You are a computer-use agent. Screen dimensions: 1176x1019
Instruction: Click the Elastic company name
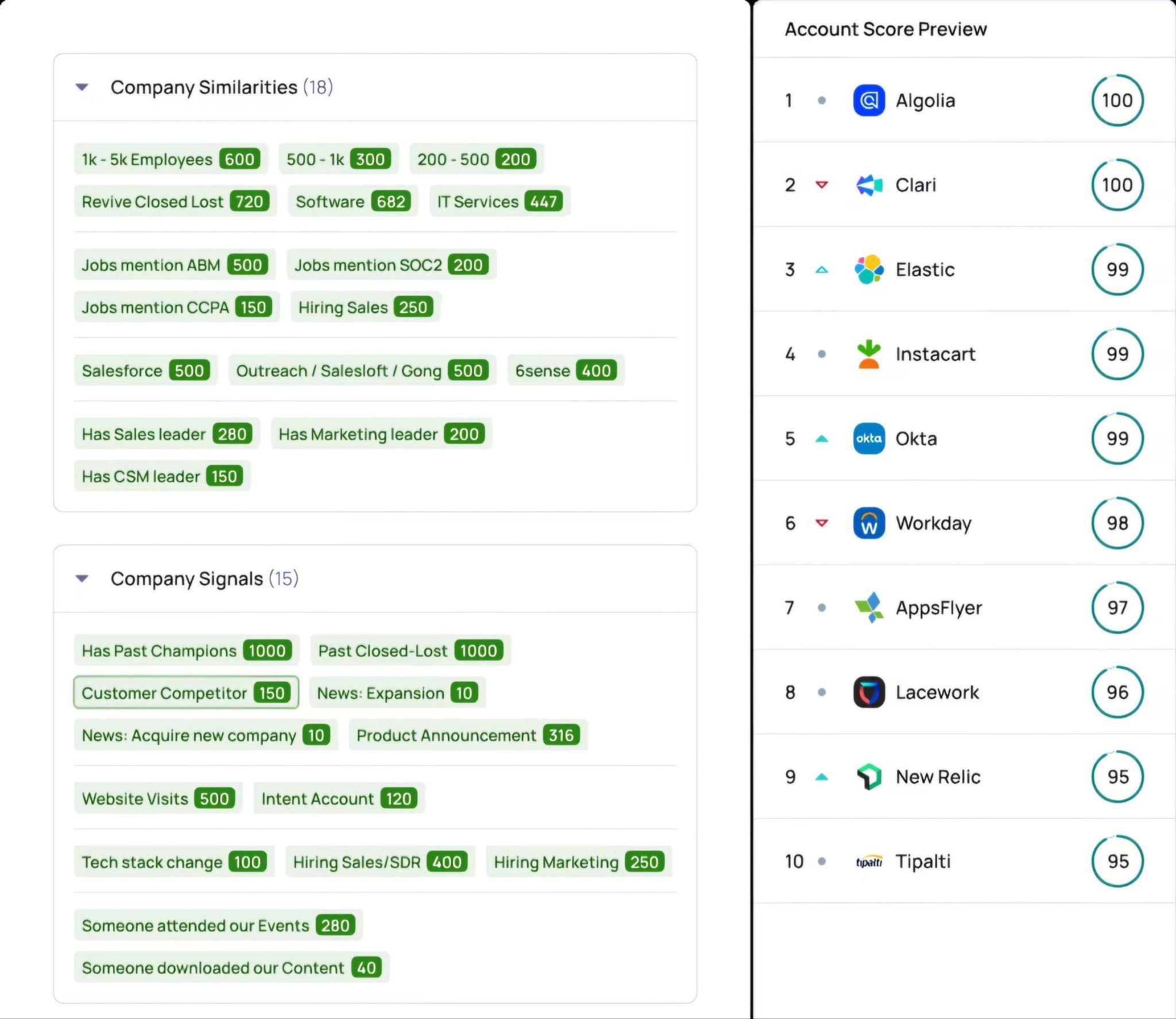click(925, 269)
